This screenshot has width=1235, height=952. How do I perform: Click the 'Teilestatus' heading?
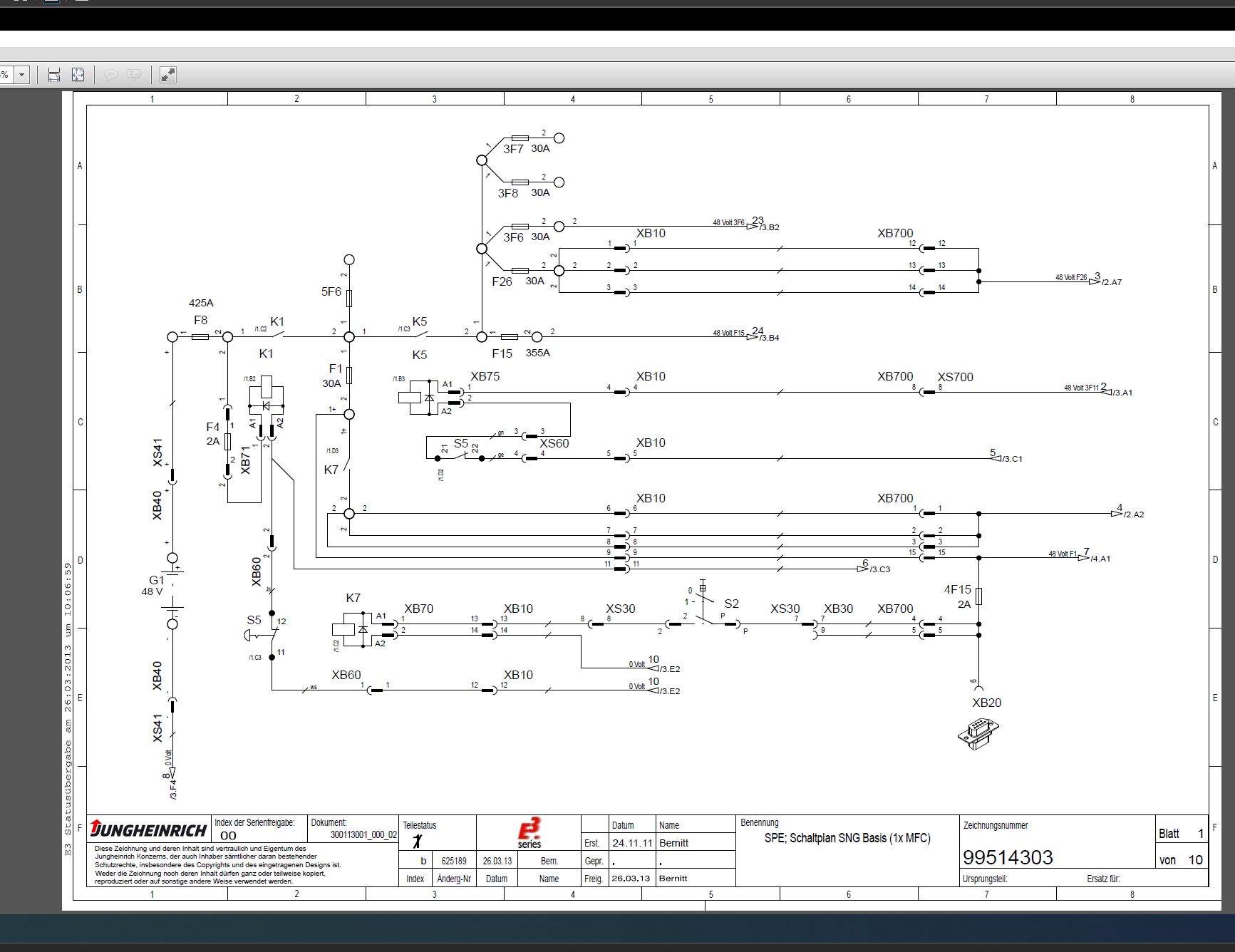coord(420,825)
